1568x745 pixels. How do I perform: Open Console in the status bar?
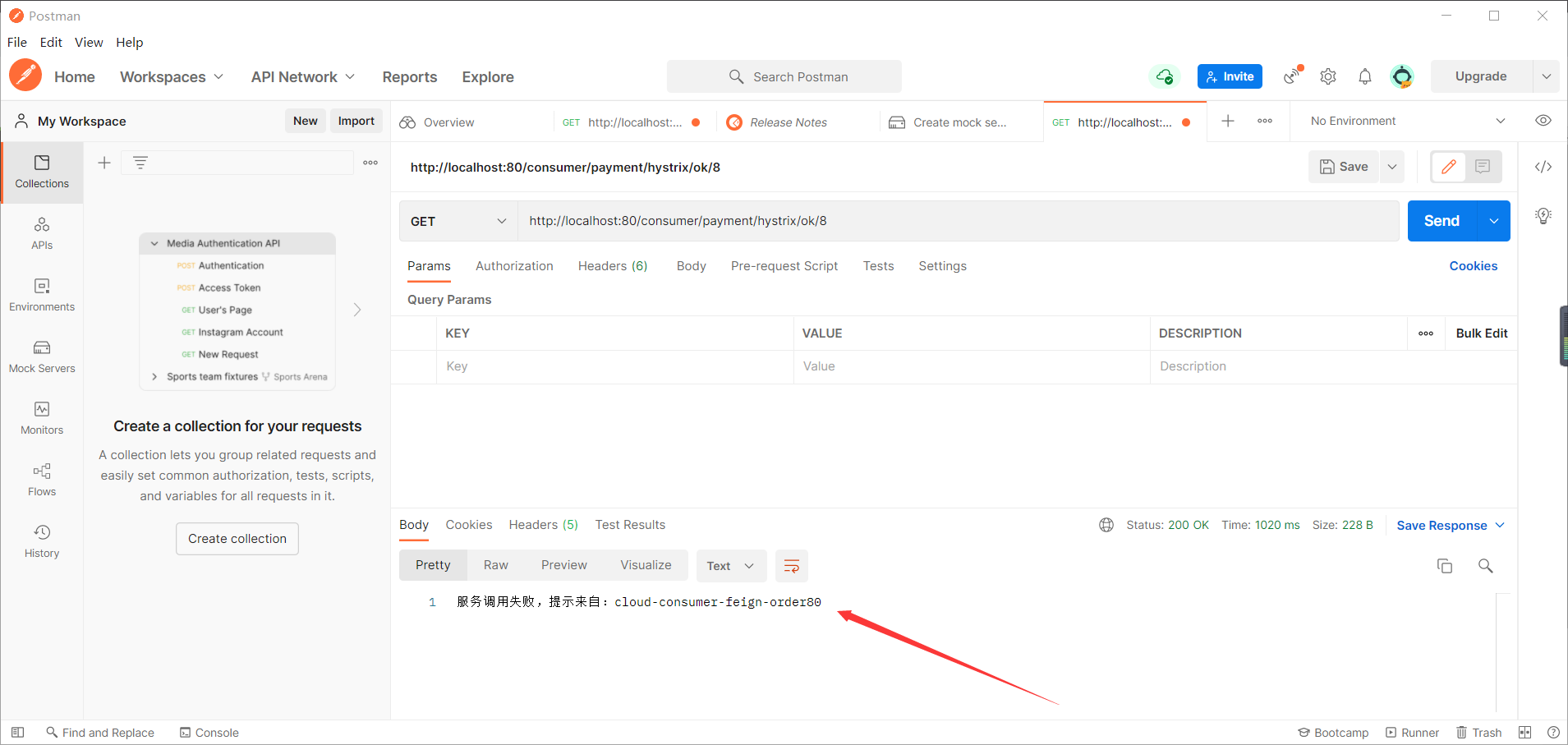click(x=209, y=733)
